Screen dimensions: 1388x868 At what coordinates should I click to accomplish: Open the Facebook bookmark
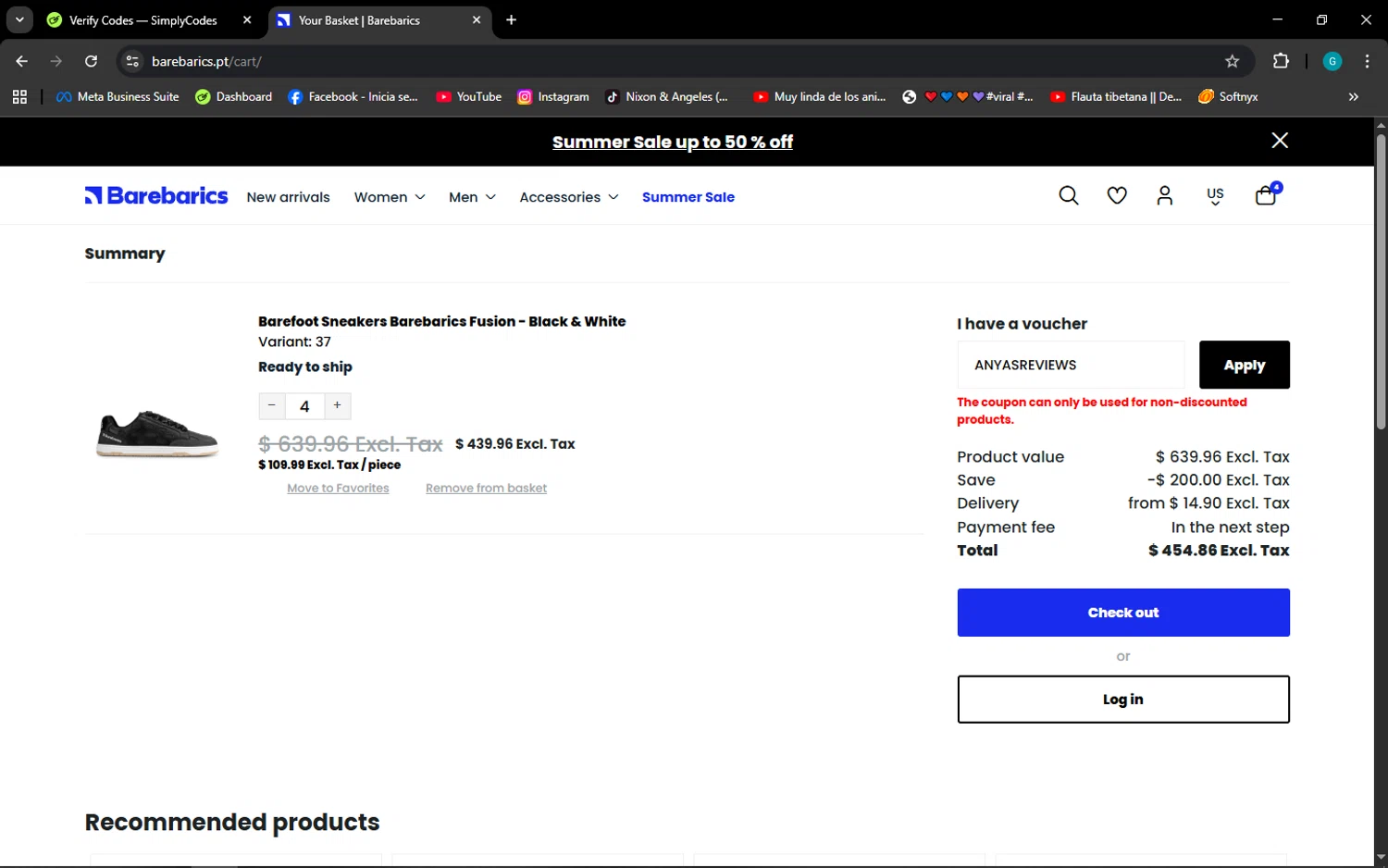point(353,96)
